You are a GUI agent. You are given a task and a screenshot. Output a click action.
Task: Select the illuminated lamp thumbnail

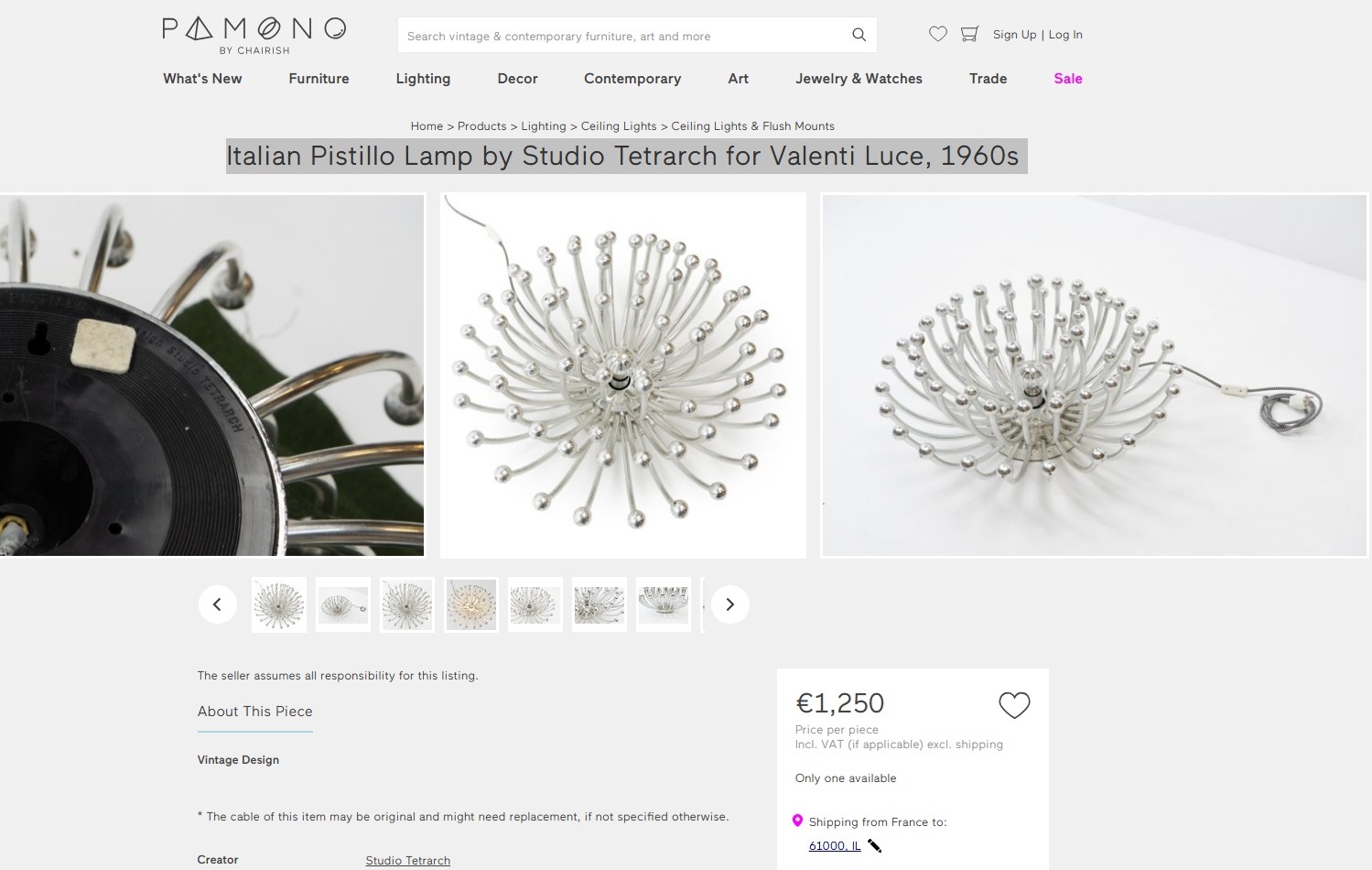471,604
